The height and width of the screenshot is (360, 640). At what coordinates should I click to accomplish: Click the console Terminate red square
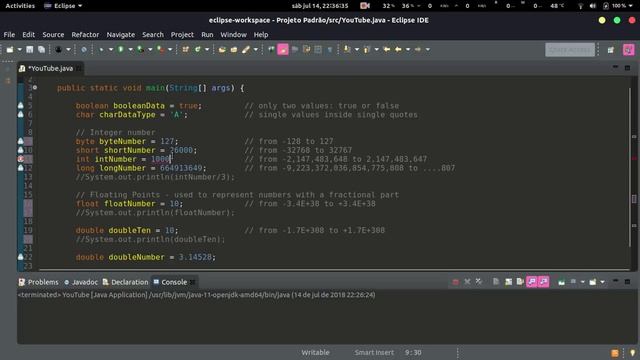click(x=456, y=282)
